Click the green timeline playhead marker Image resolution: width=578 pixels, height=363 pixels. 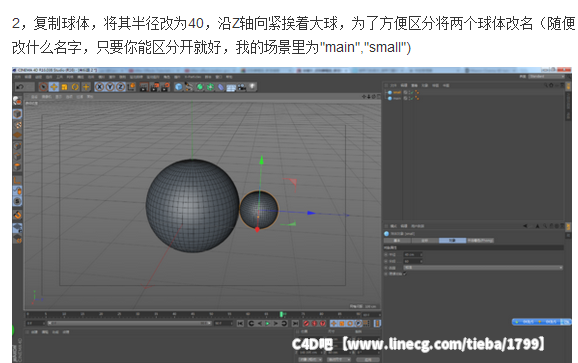point(281,314)
